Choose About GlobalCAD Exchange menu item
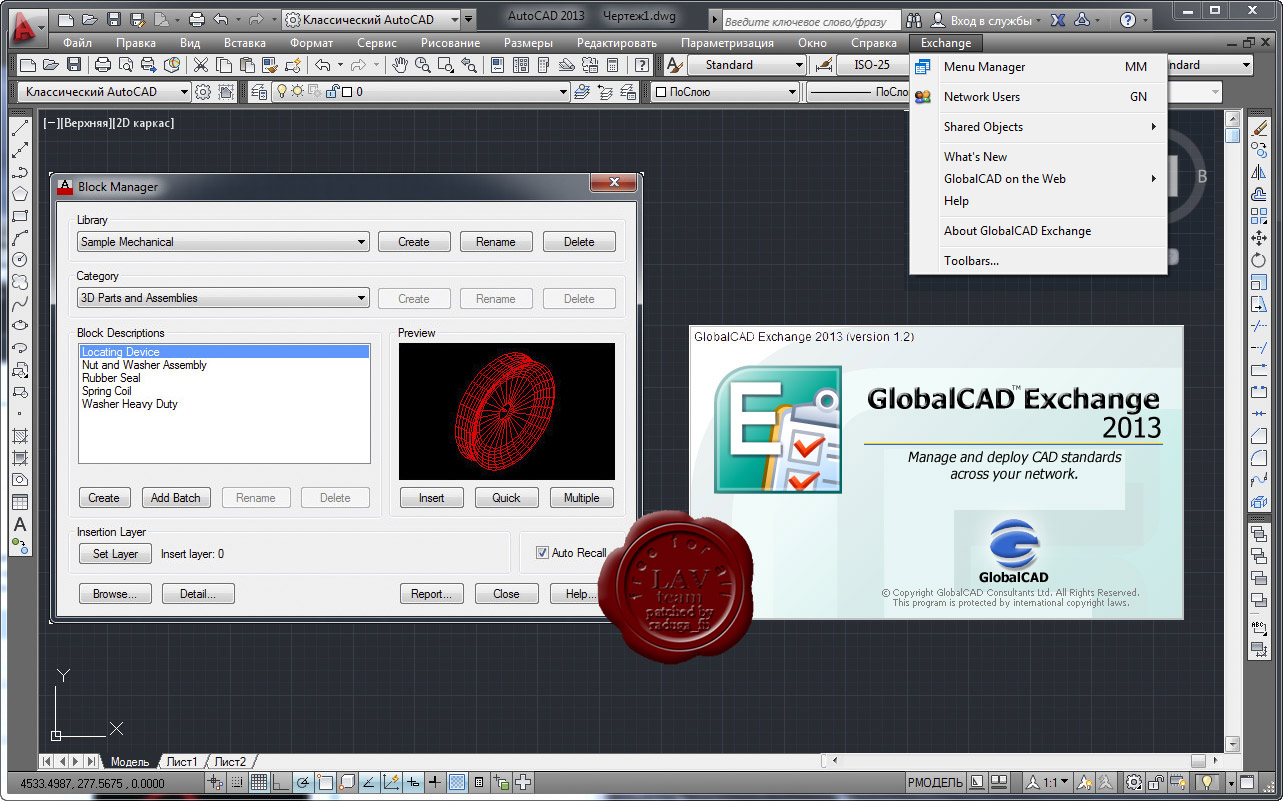 tap(1038, 231)
